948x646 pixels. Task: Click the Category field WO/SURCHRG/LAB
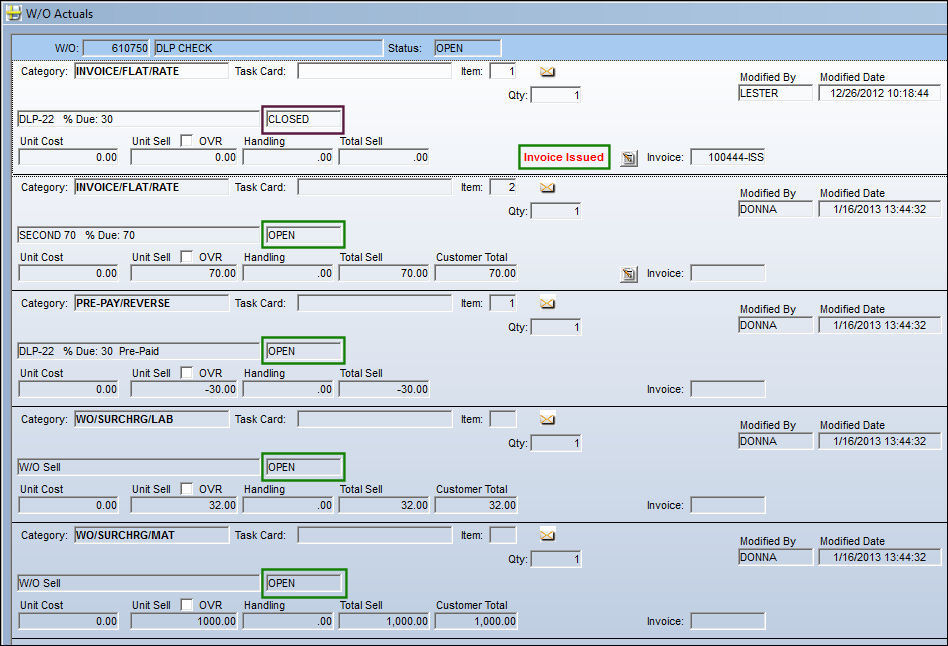pyautogui.click(x=152, y=419)
